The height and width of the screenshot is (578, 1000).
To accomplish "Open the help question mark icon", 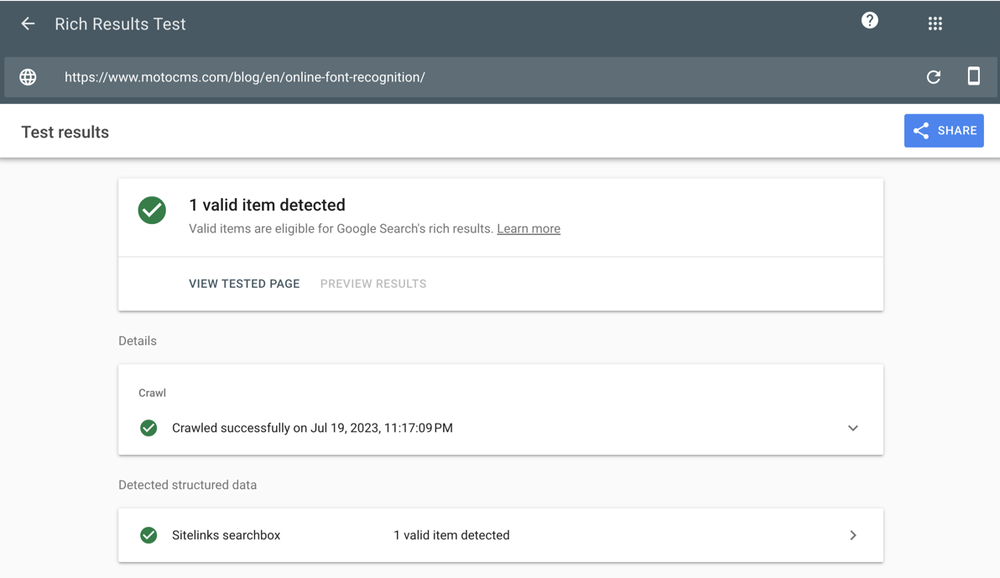I will tap(870, 21).
